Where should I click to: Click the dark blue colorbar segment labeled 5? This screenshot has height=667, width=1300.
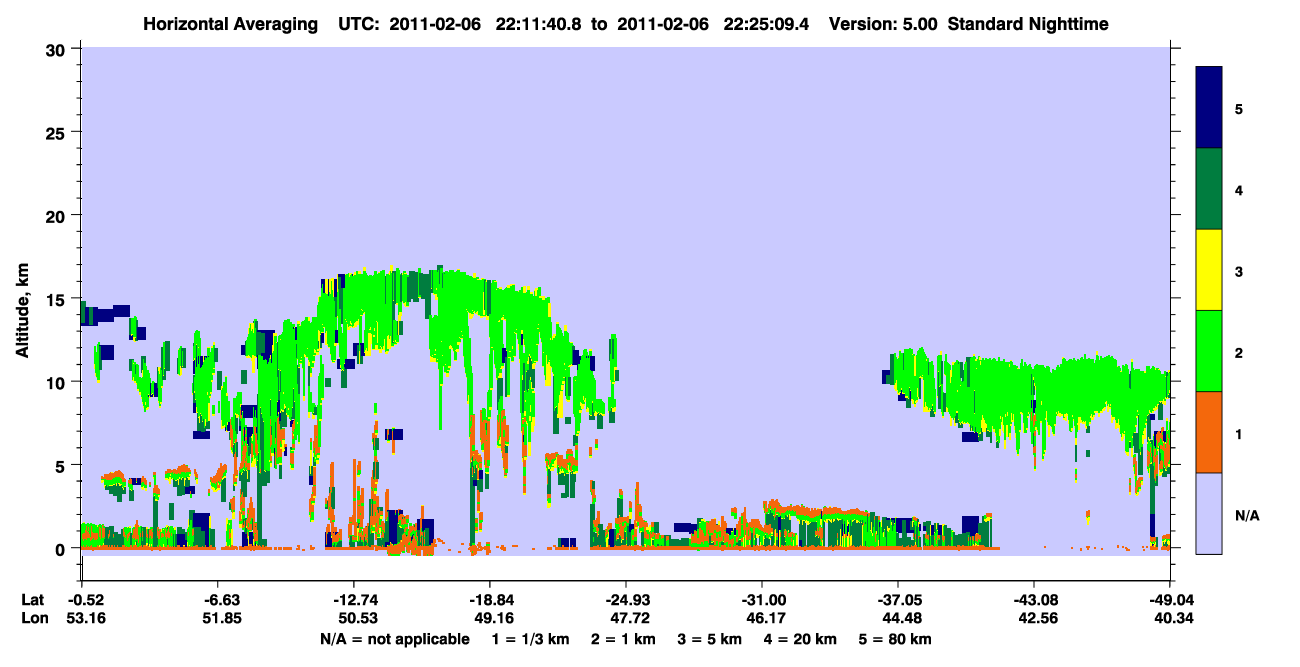pyautogui.click(x=1209, y=108)
